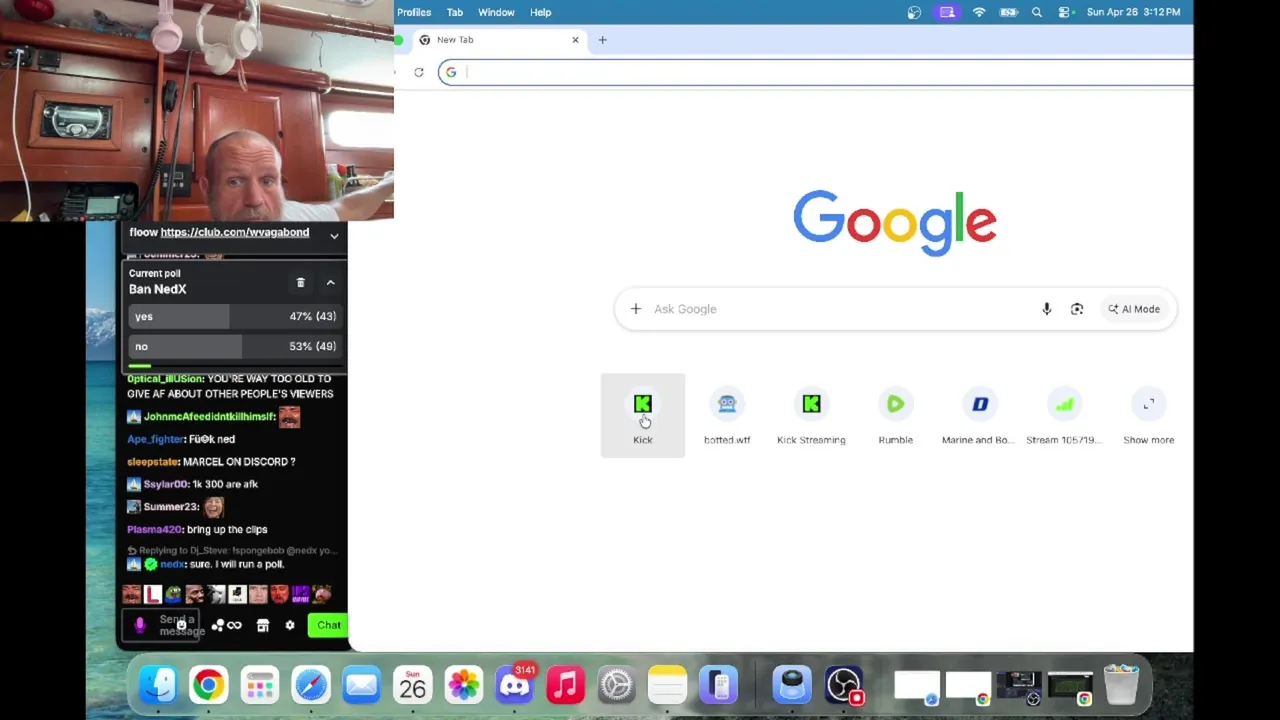Open the Rumble shortcut

click(895, 415)
